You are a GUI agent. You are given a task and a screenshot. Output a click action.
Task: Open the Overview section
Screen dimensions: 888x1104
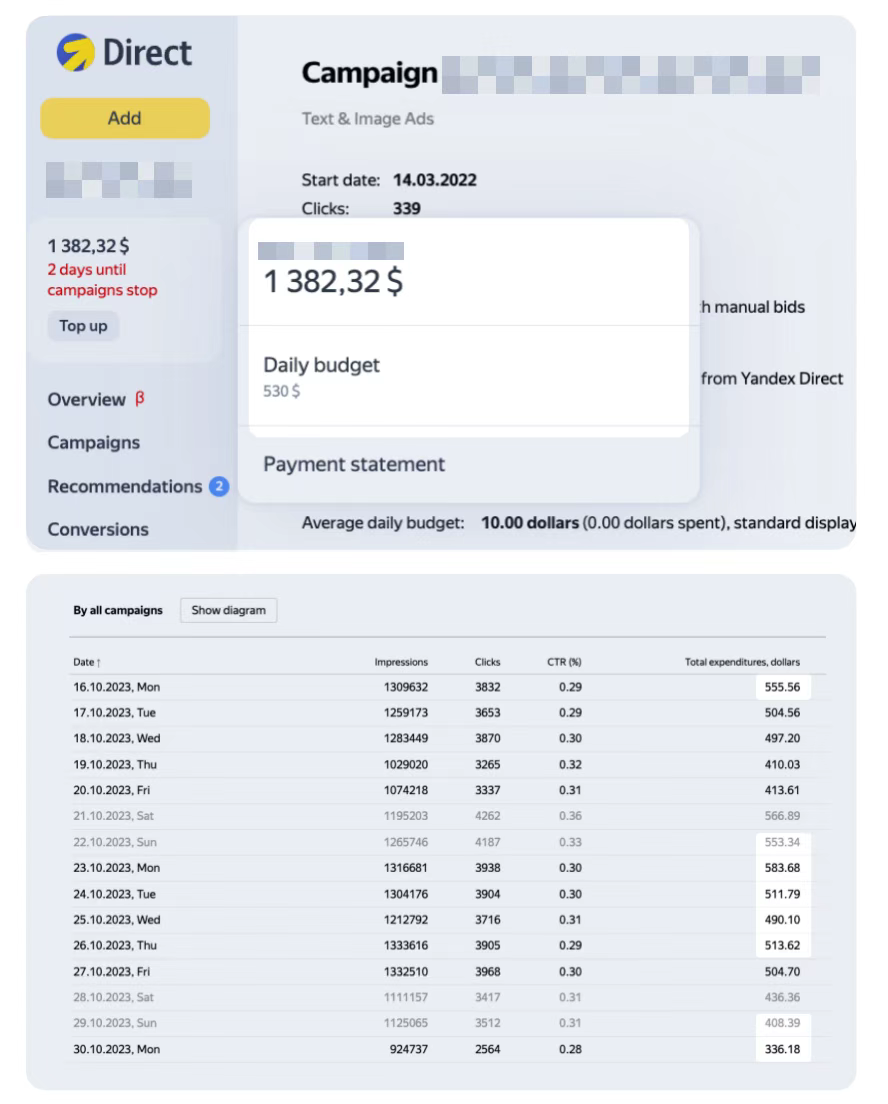click(x=87, y=400)
